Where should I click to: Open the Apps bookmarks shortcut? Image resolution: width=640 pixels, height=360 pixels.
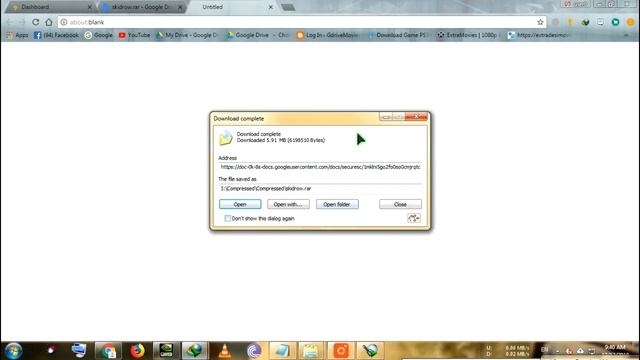[17, 35]
